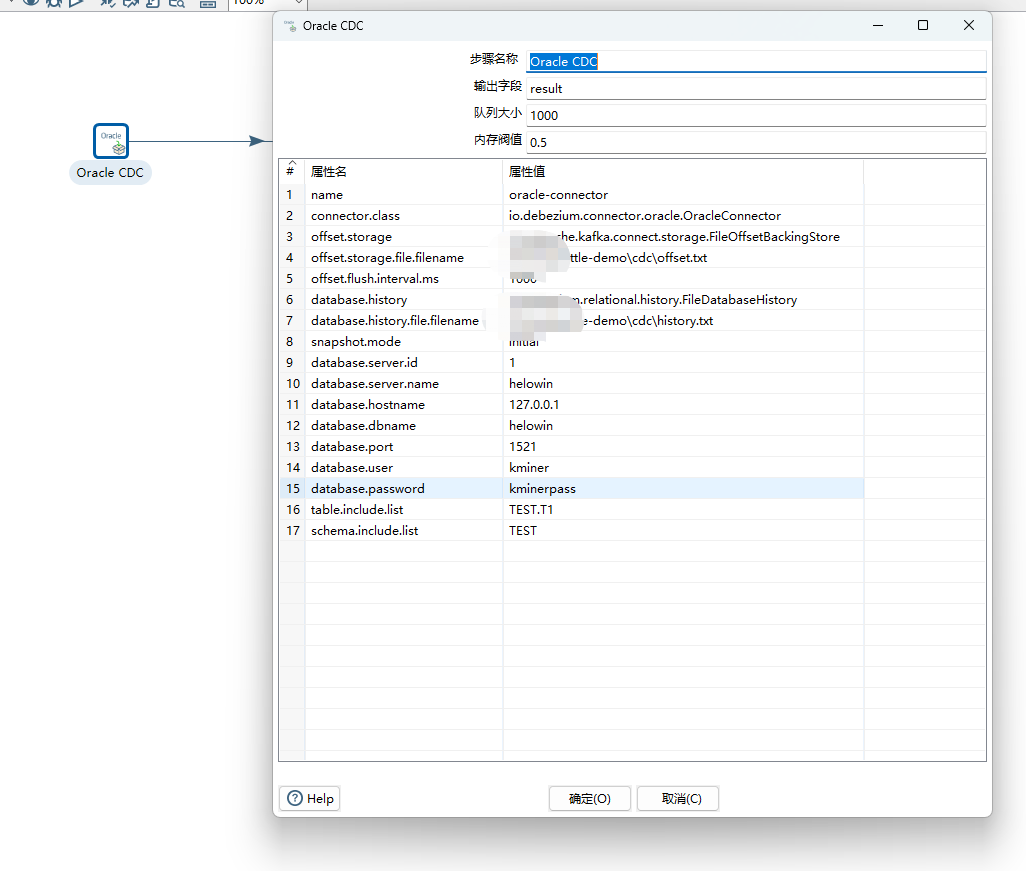This screenshot has width=1026, height=871.
Task: Select the connector.class property cell
Action: tap(404, 215)
